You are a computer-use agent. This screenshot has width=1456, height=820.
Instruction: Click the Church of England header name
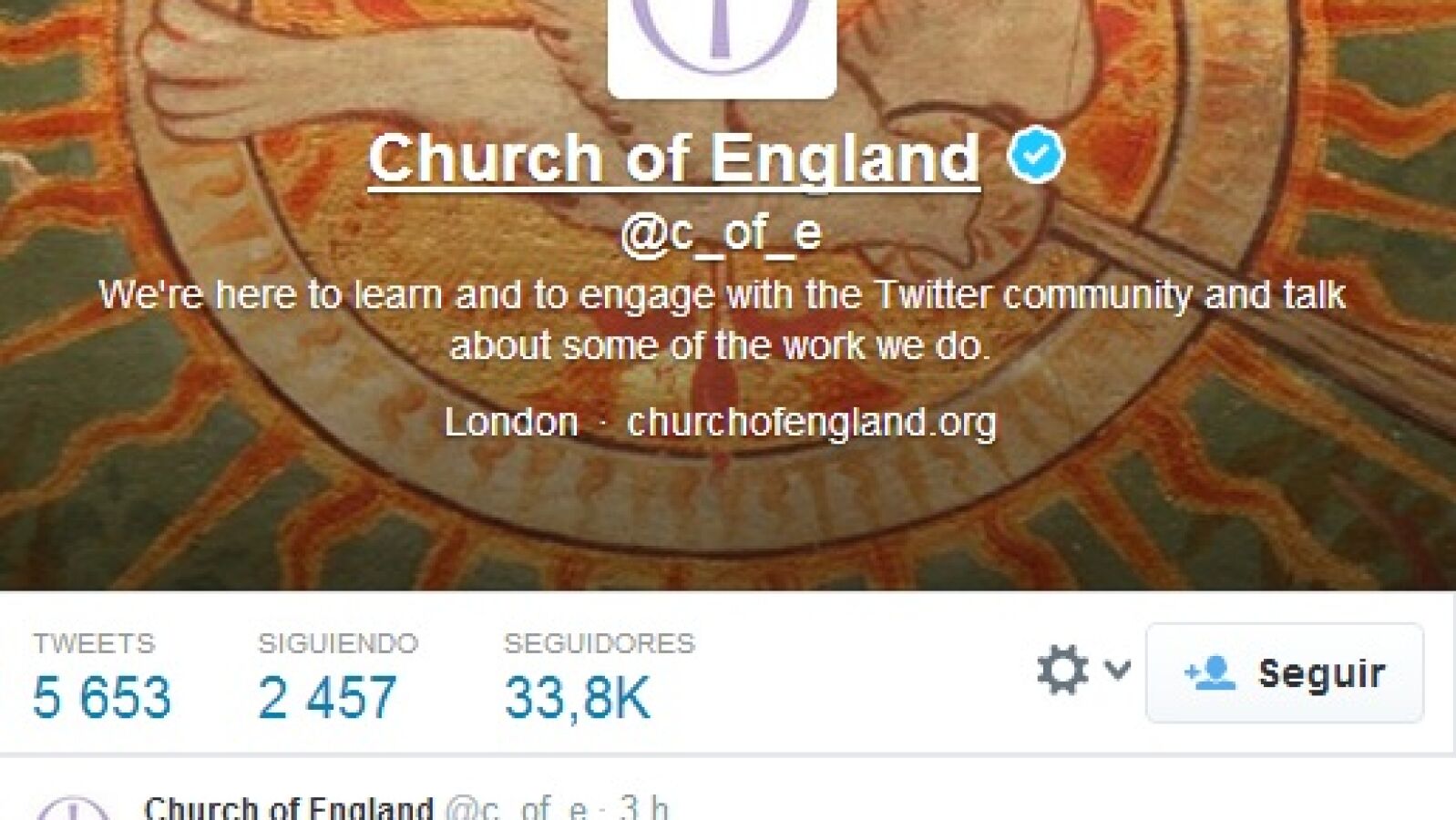[674, 159]
